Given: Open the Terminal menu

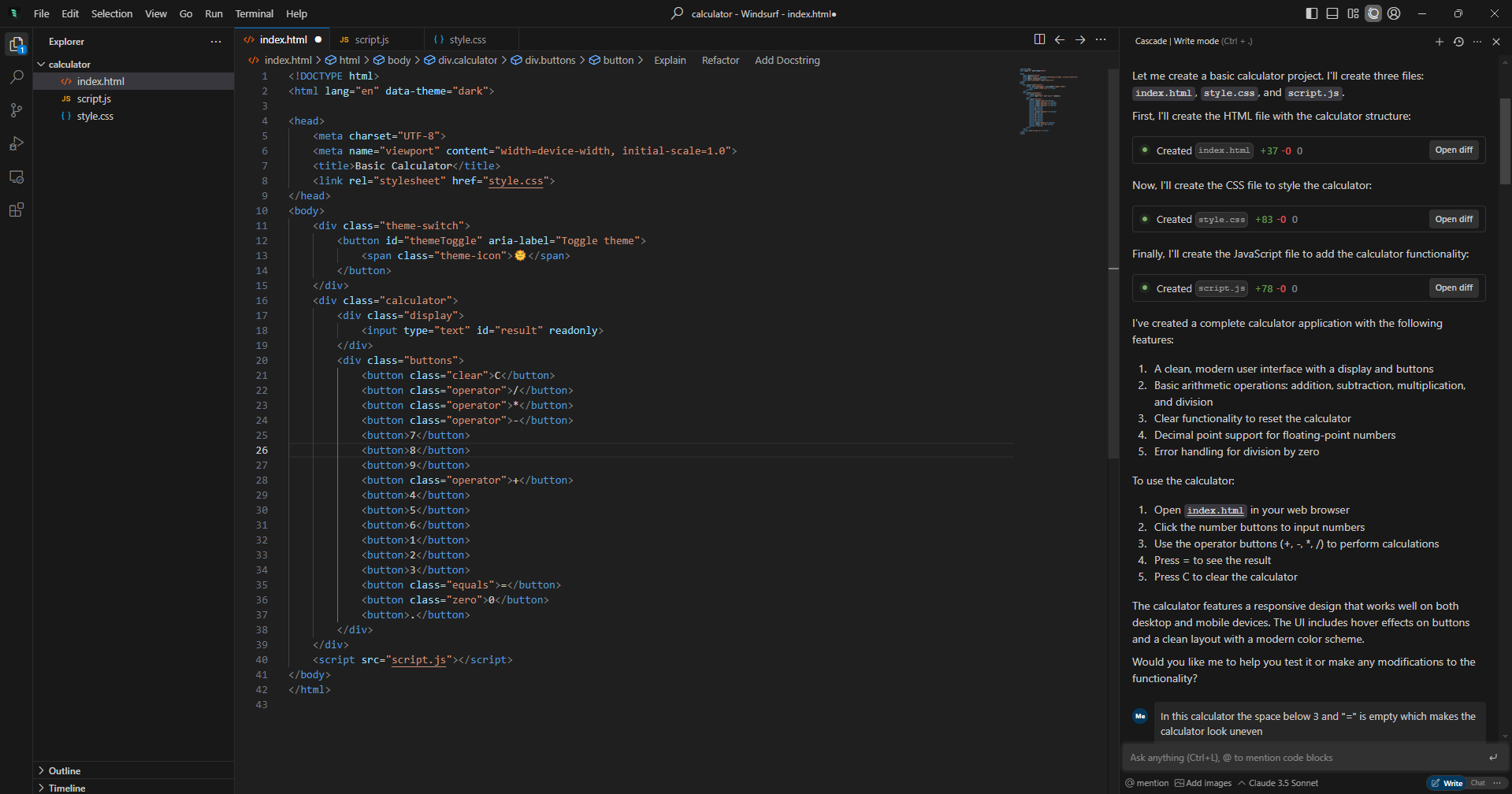Looking at the screenshot, I should tap(254, 13).
